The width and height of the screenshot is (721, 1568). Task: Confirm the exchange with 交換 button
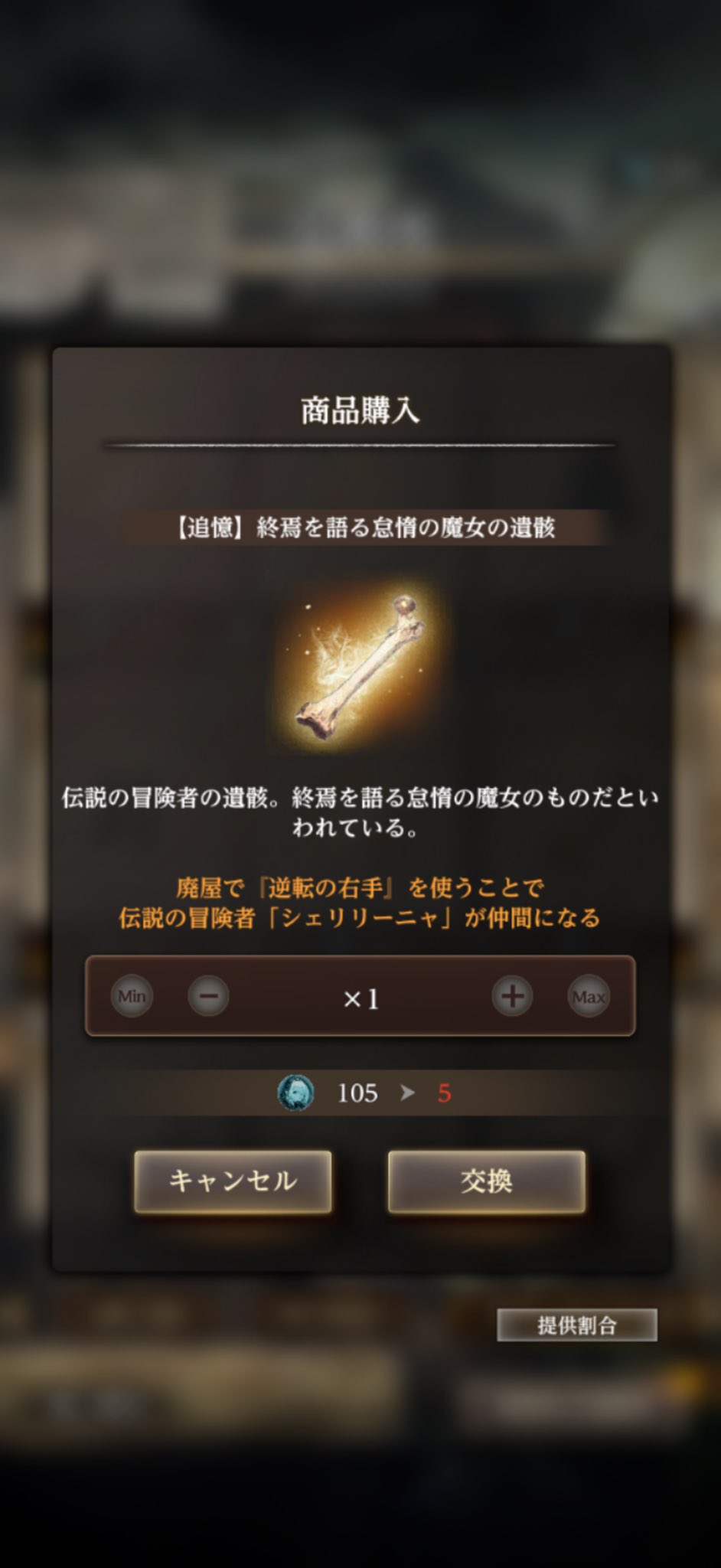coord(487,1181)
